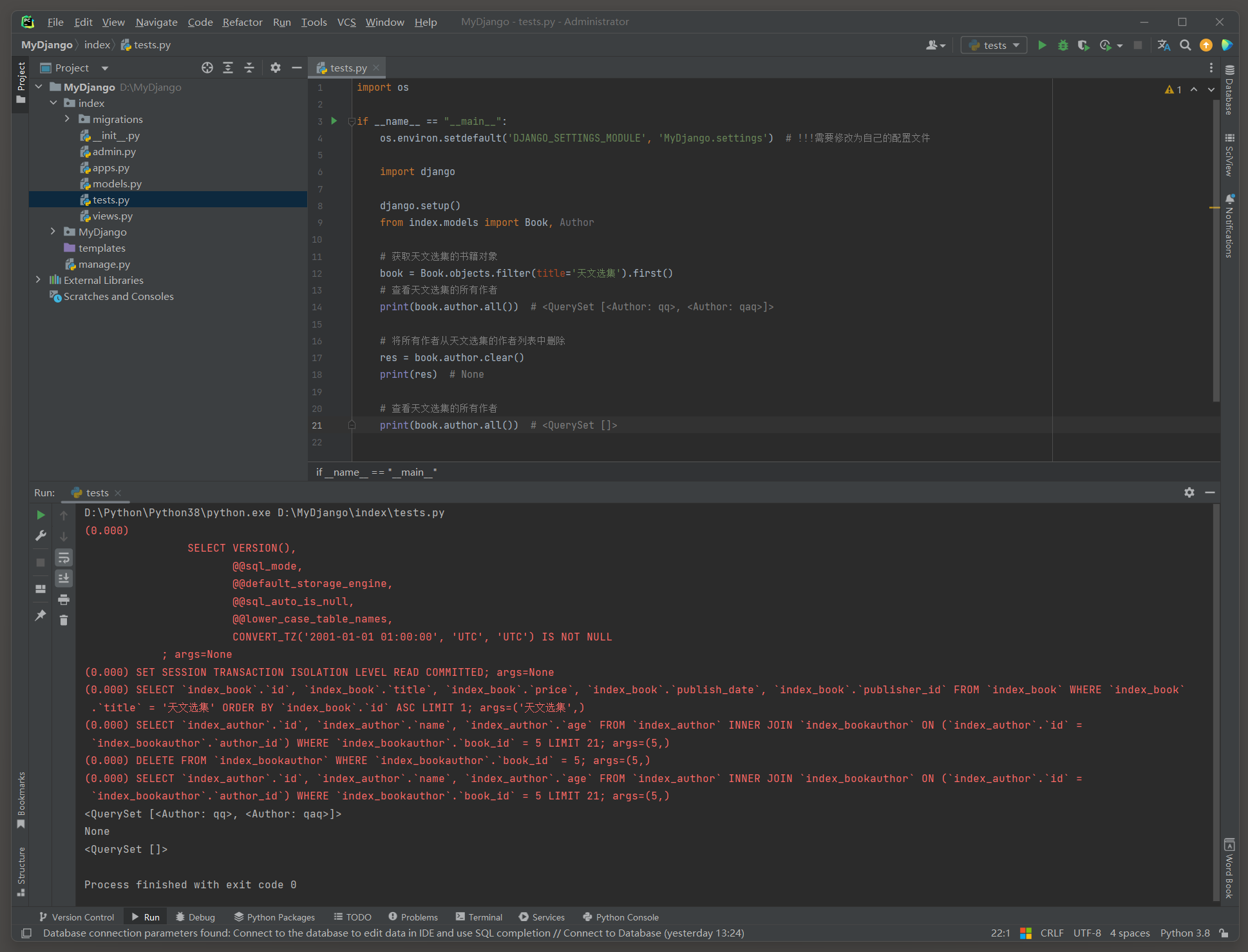
Task: Run tests with coverage icon
Action: click(1084, 45)
